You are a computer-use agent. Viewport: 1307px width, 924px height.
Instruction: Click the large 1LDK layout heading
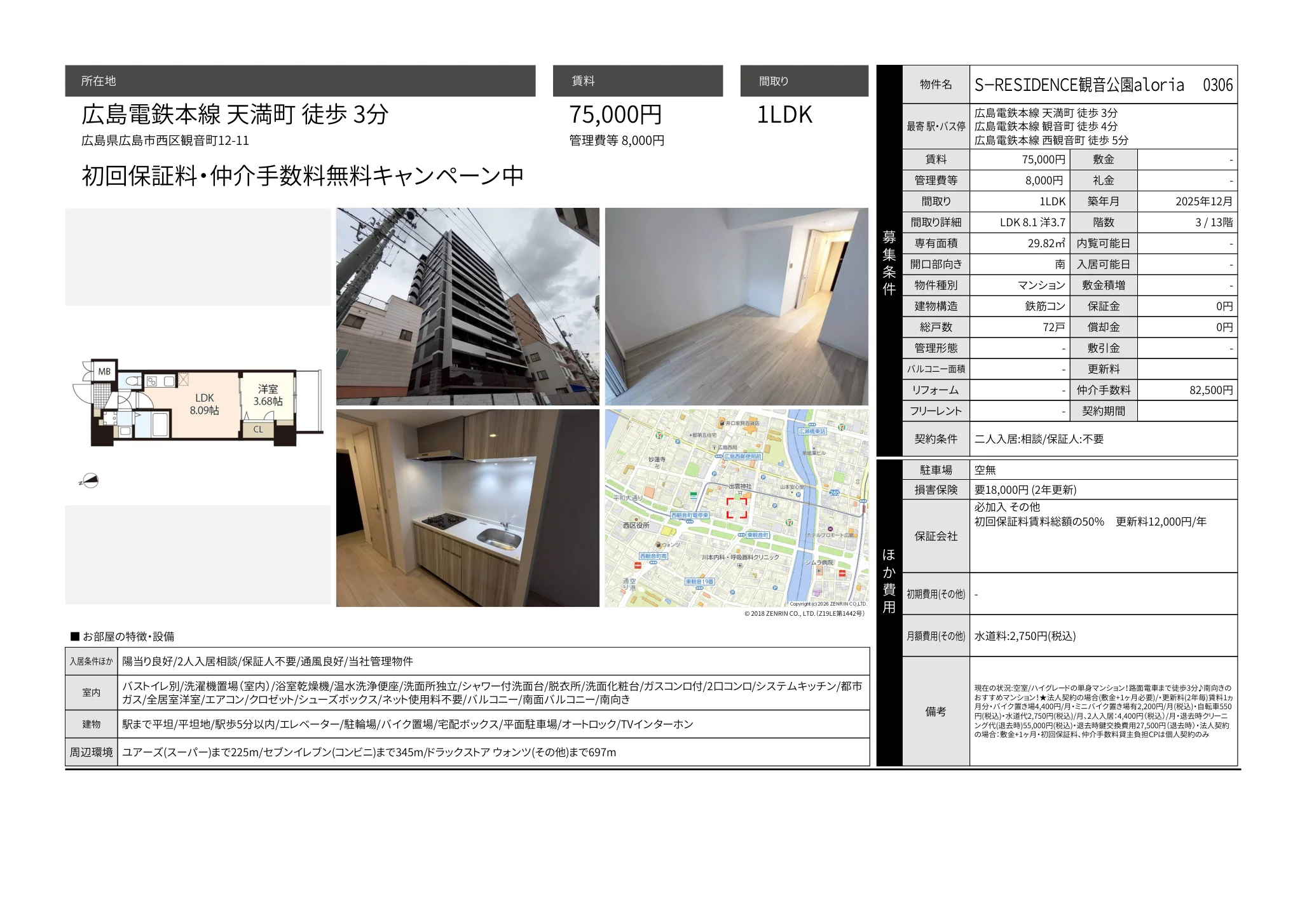(x=784, y=114)
